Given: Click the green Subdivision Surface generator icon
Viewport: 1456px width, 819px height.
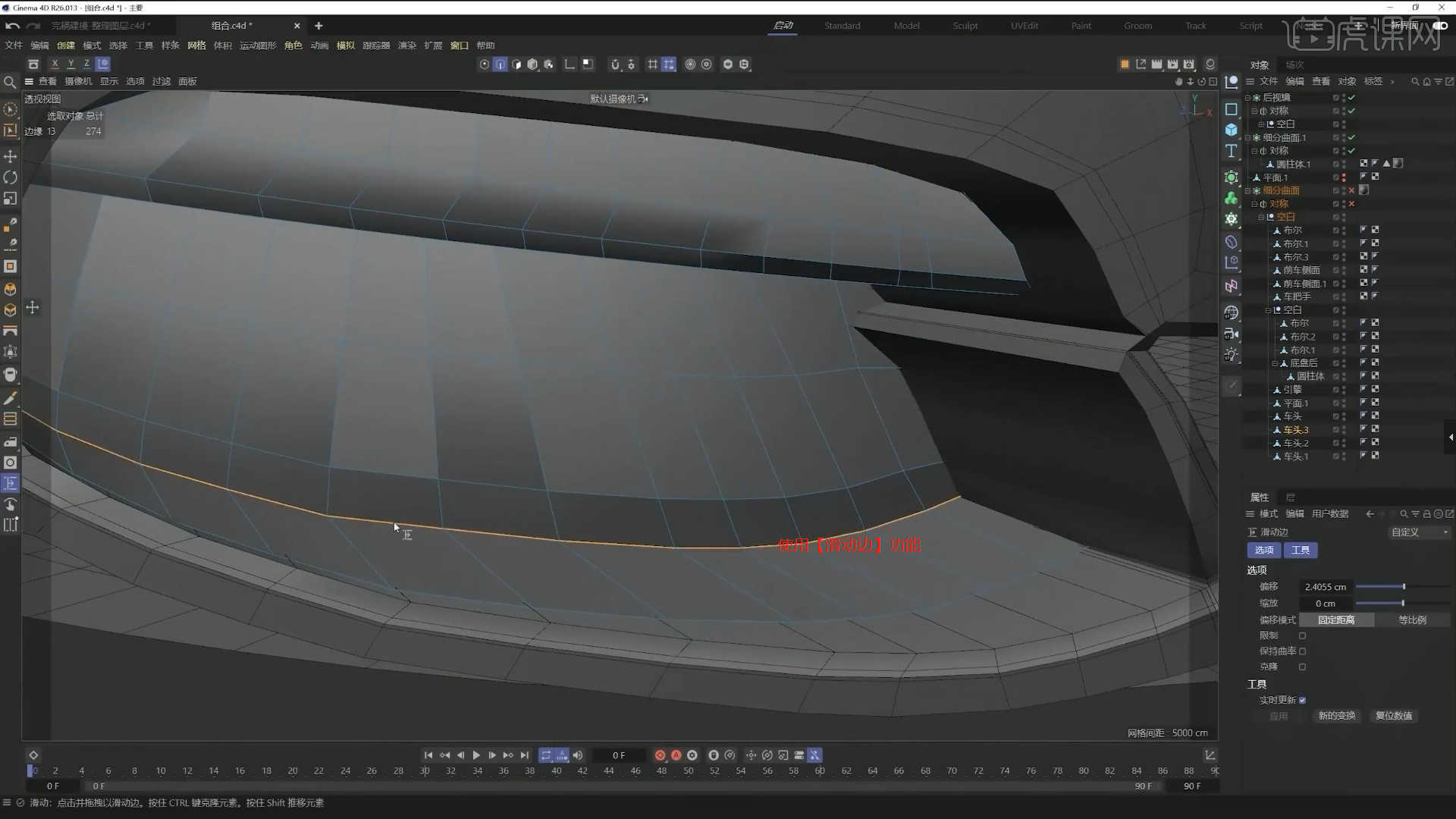Looking at the screenshot, I should pyautogui.click(x=1232, y=177).
